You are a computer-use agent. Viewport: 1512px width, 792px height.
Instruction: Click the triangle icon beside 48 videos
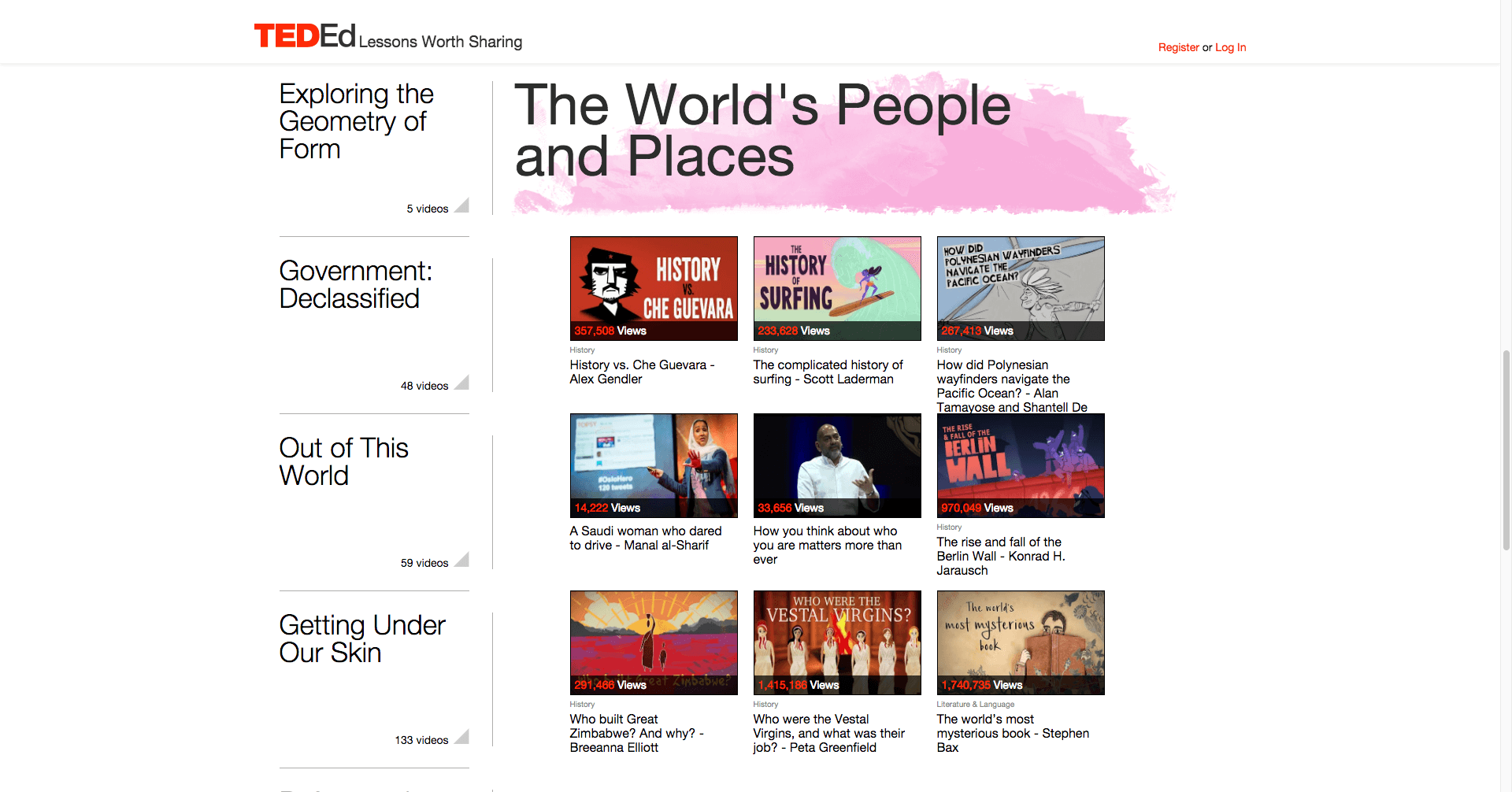coord(463,383)
